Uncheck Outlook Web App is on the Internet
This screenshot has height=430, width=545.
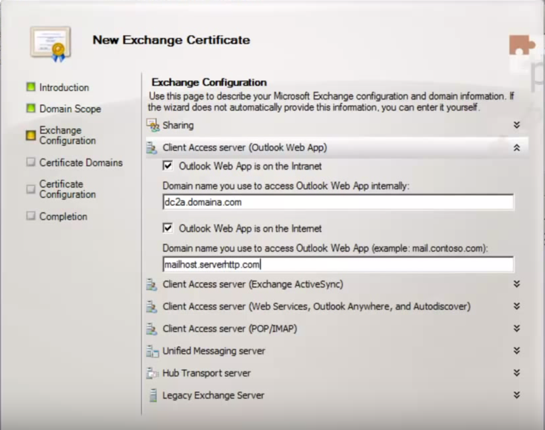point(168,228)
